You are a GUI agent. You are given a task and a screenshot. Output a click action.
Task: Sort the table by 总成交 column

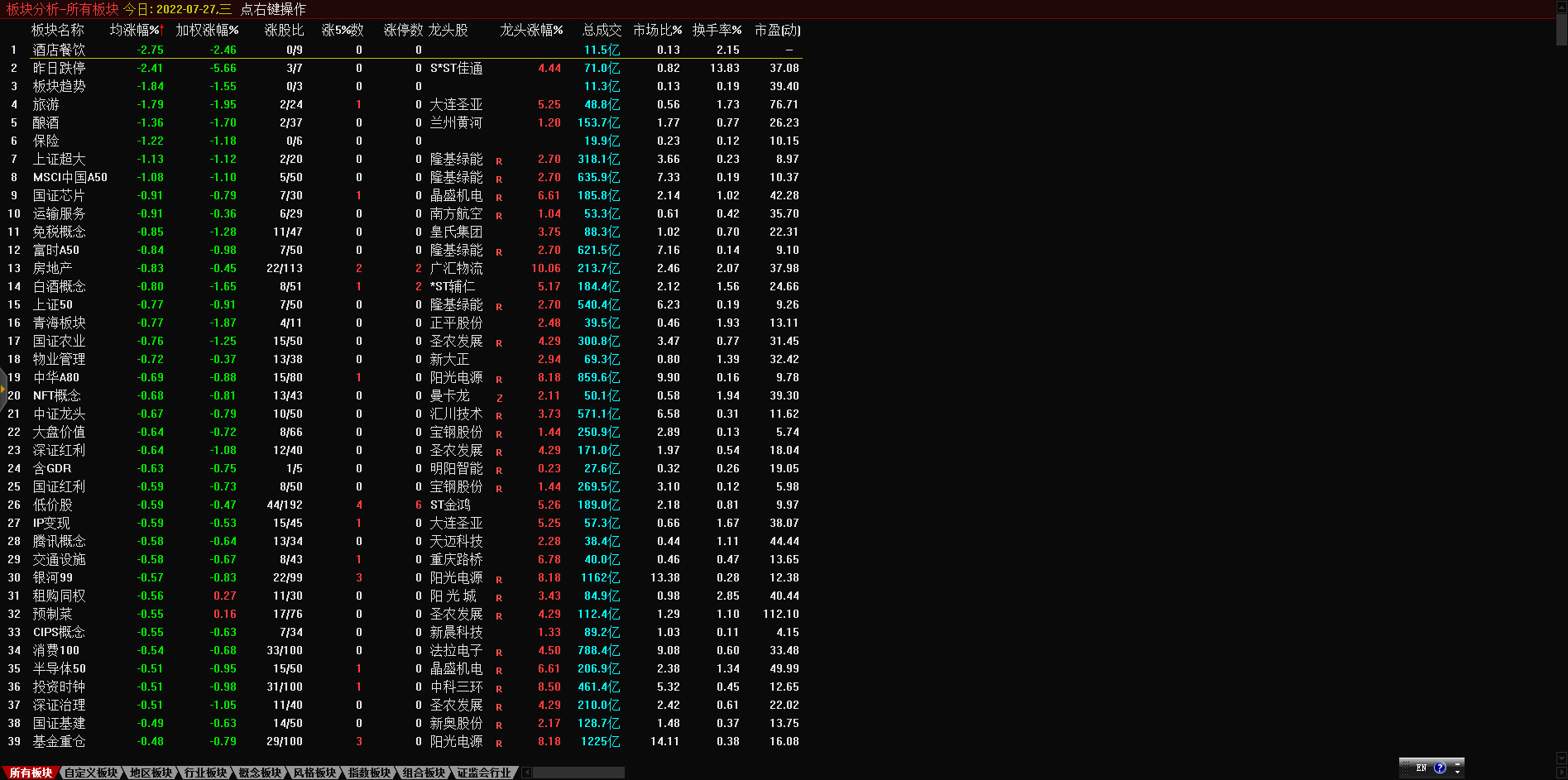602,30
